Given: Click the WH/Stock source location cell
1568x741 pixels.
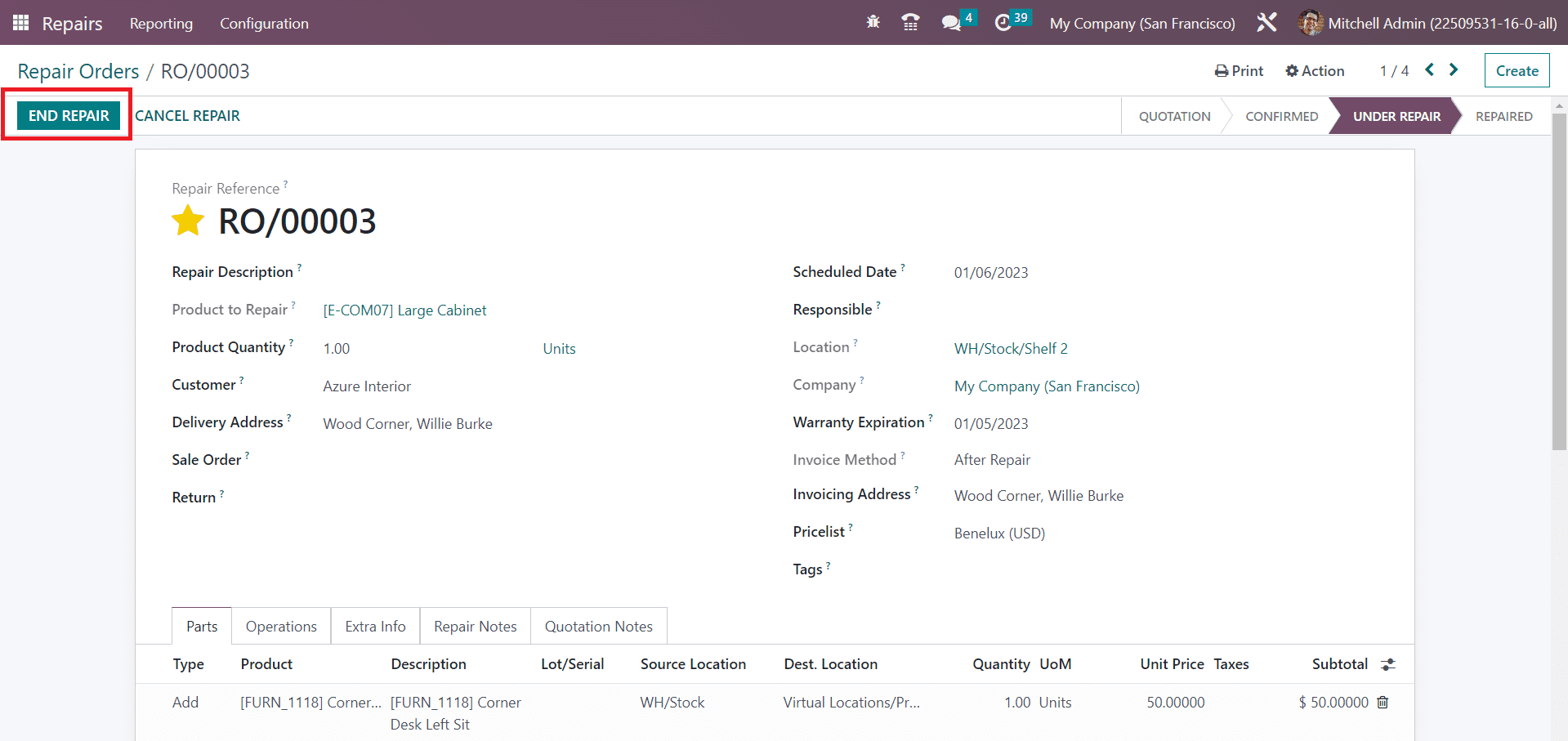Looking at the screenshot, I should (x=672, y=703).
